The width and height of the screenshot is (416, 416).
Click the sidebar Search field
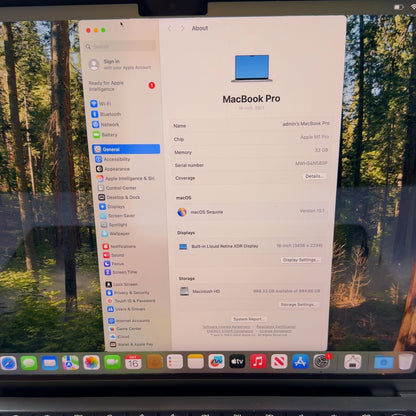point(120,46)
